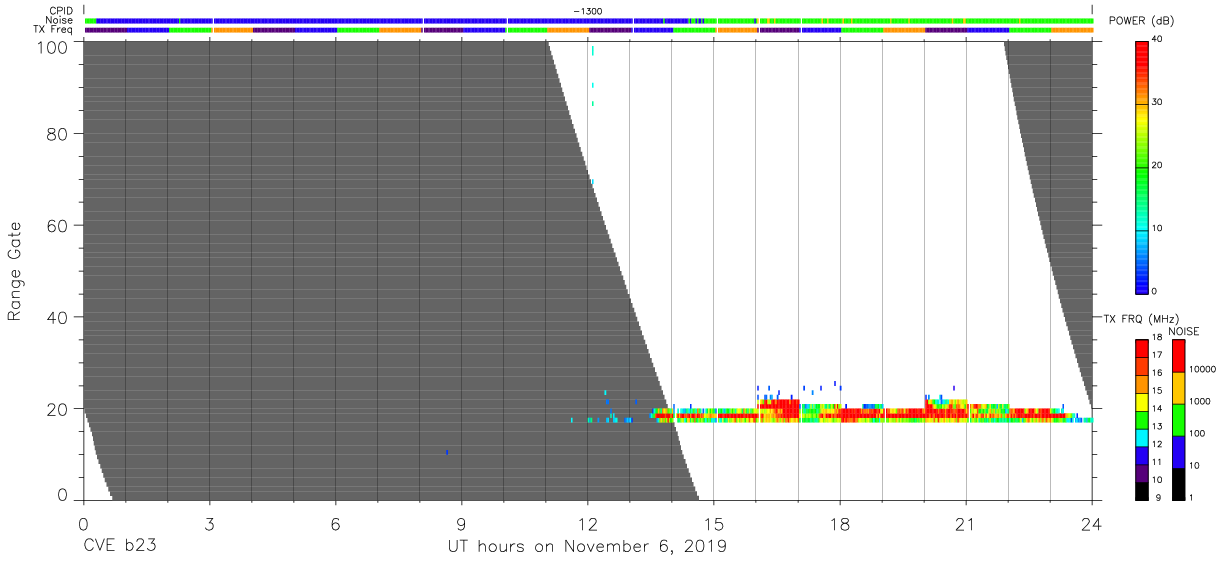
Task: Click the Noise row label at top left
Action: tap(60, 20)
